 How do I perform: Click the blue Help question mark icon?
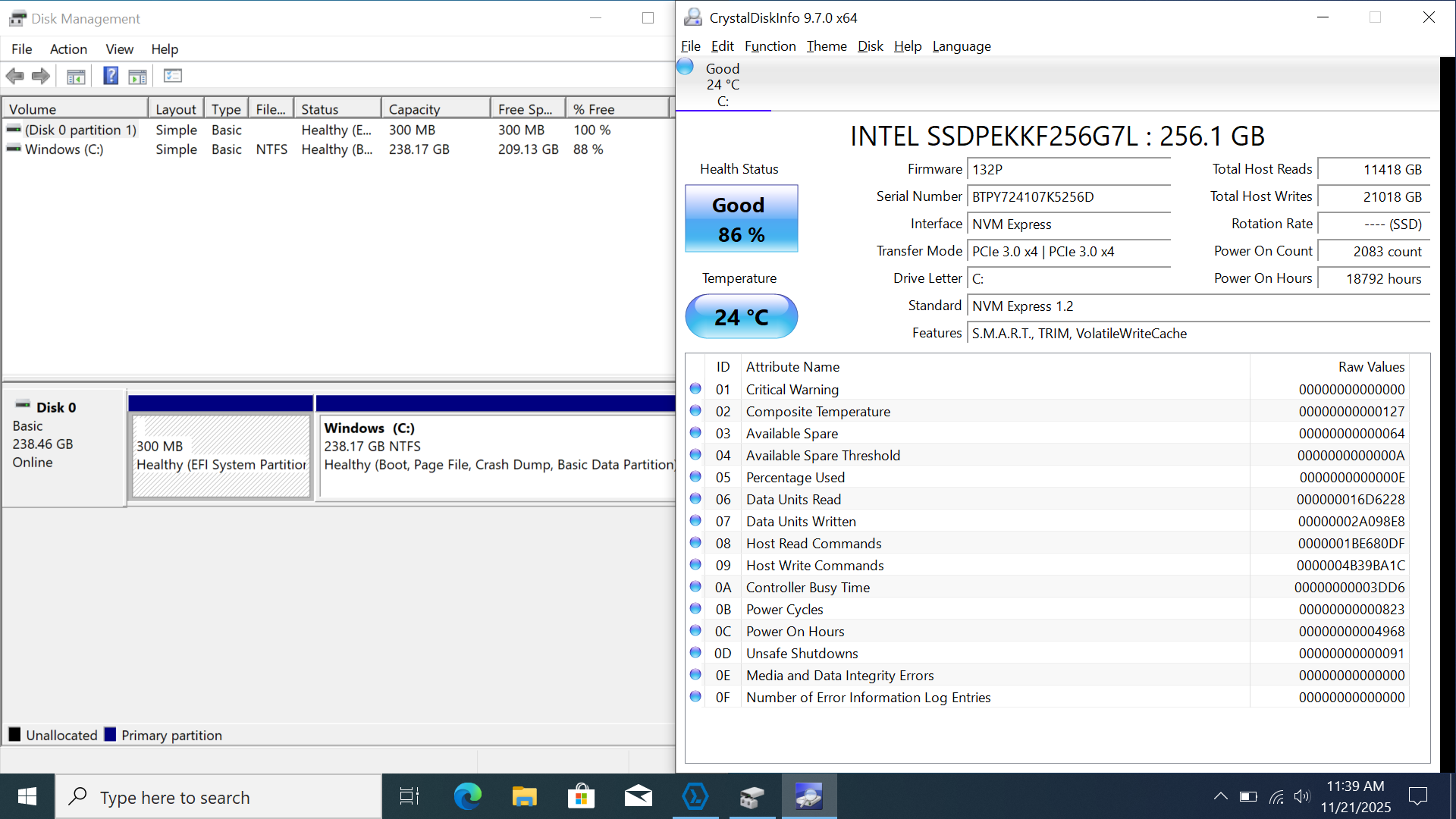111,76
